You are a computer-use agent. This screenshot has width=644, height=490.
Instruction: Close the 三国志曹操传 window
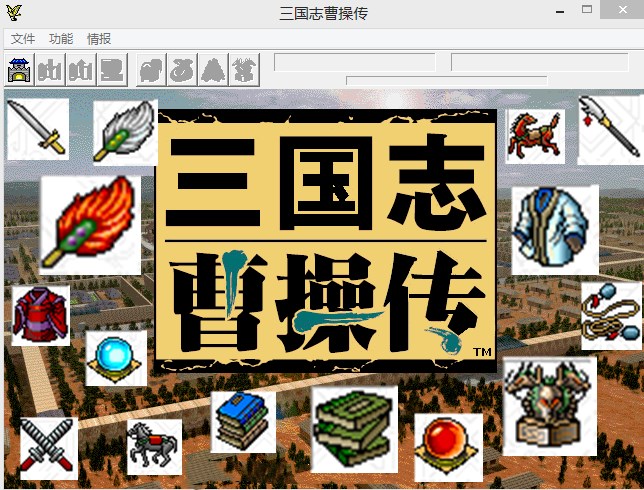[x=622, y=9]
